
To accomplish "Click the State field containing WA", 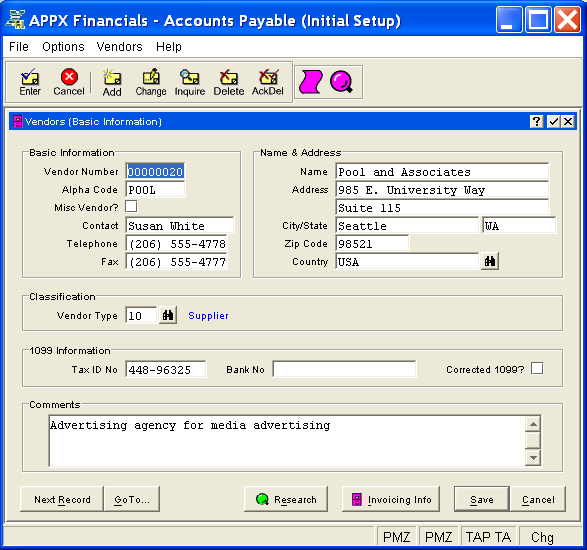I will click(519, 226).
